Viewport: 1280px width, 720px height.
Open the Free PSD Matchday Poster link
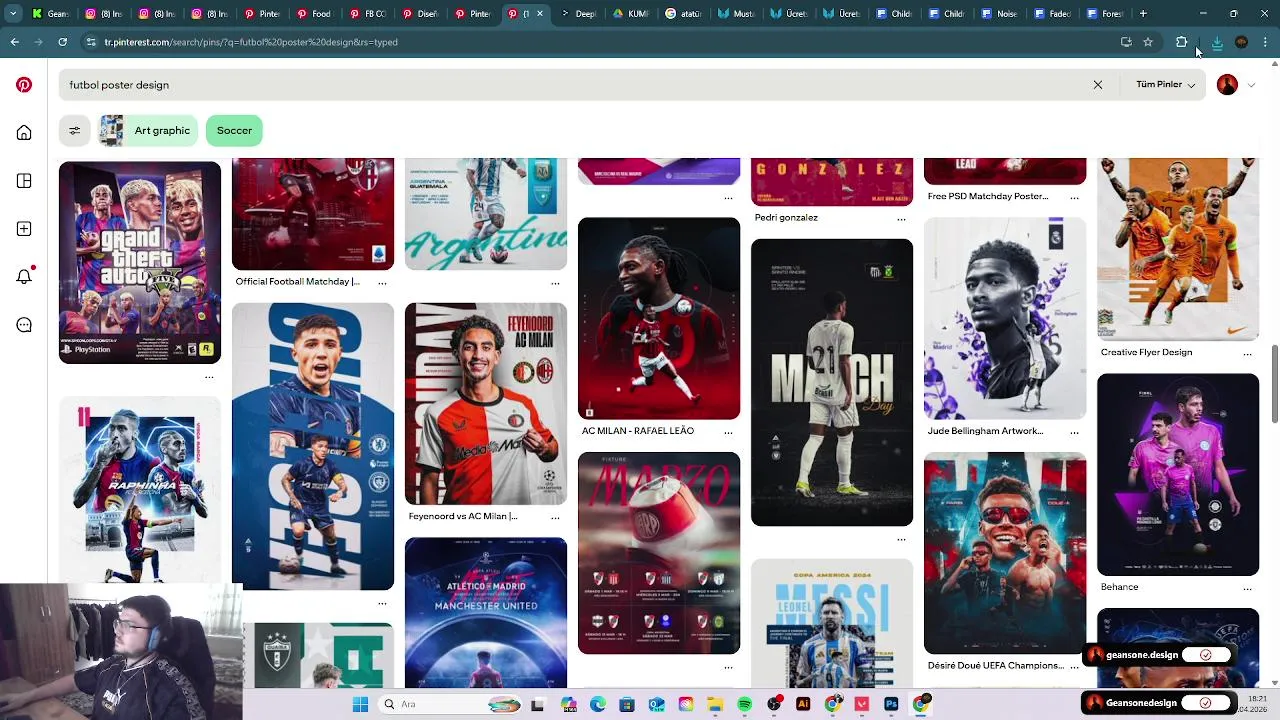tap(988, 197)
